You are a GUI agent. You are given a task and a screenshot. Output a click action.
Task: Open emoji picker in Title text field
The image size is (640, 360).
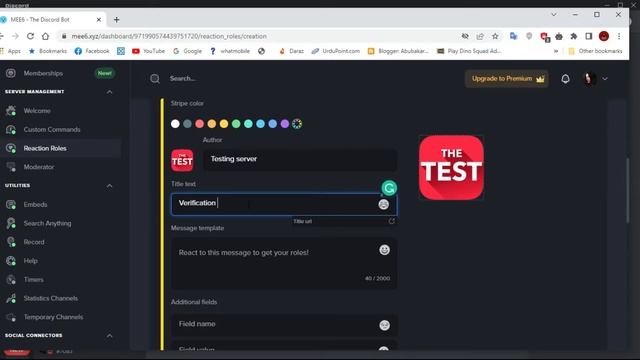click(x=383, y=204)
